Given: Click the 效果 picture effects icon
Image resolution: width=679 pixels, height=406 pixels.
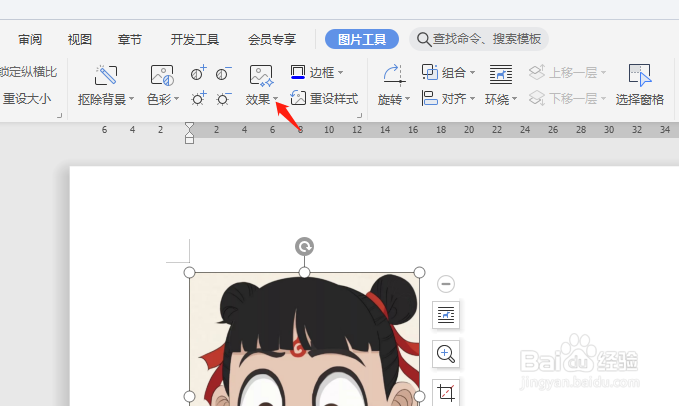Looking at the screenshot, I should [261, 75].
